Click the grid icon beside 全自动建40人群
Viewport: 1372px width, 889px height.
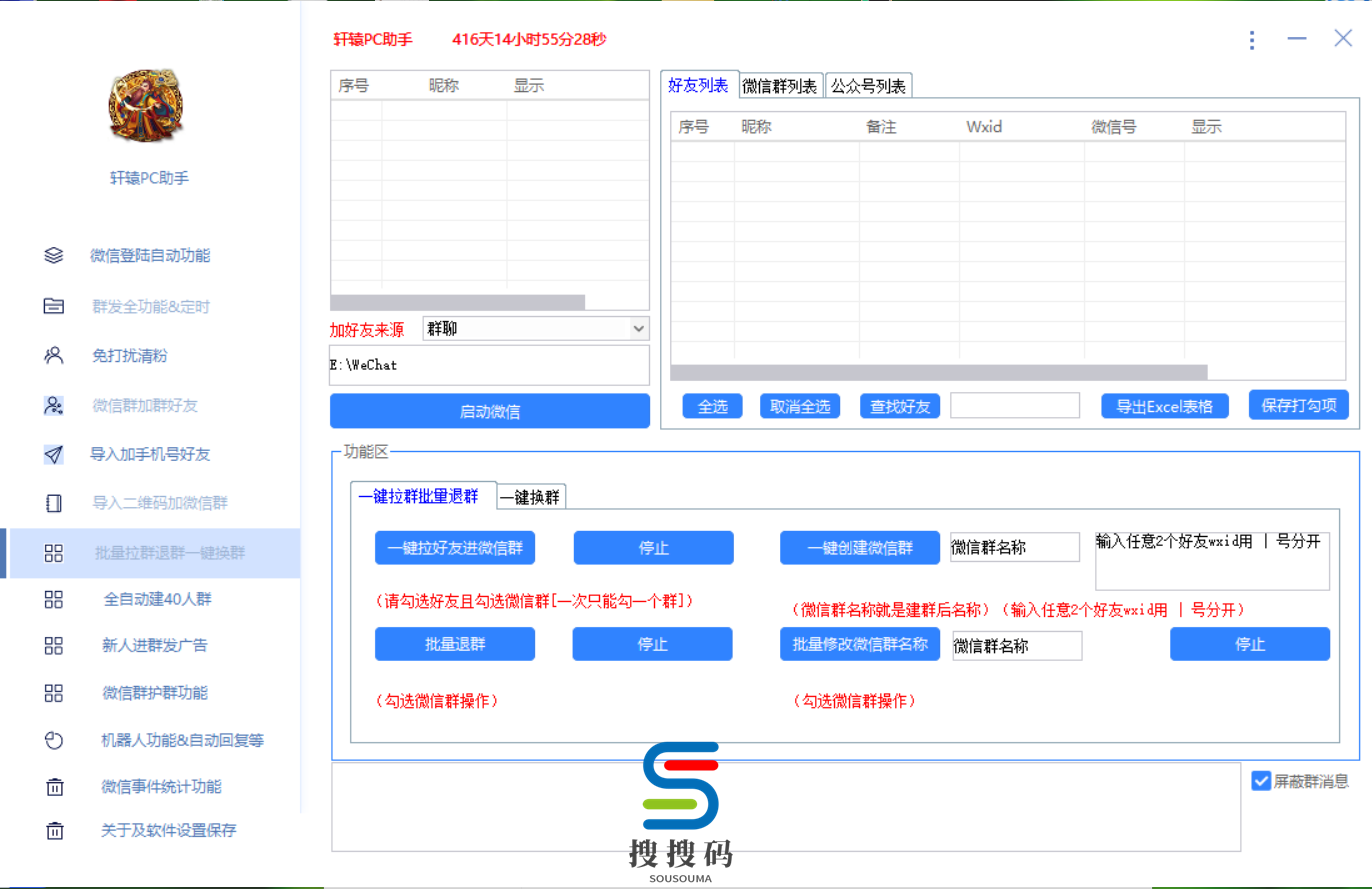(x=54, y=599)
